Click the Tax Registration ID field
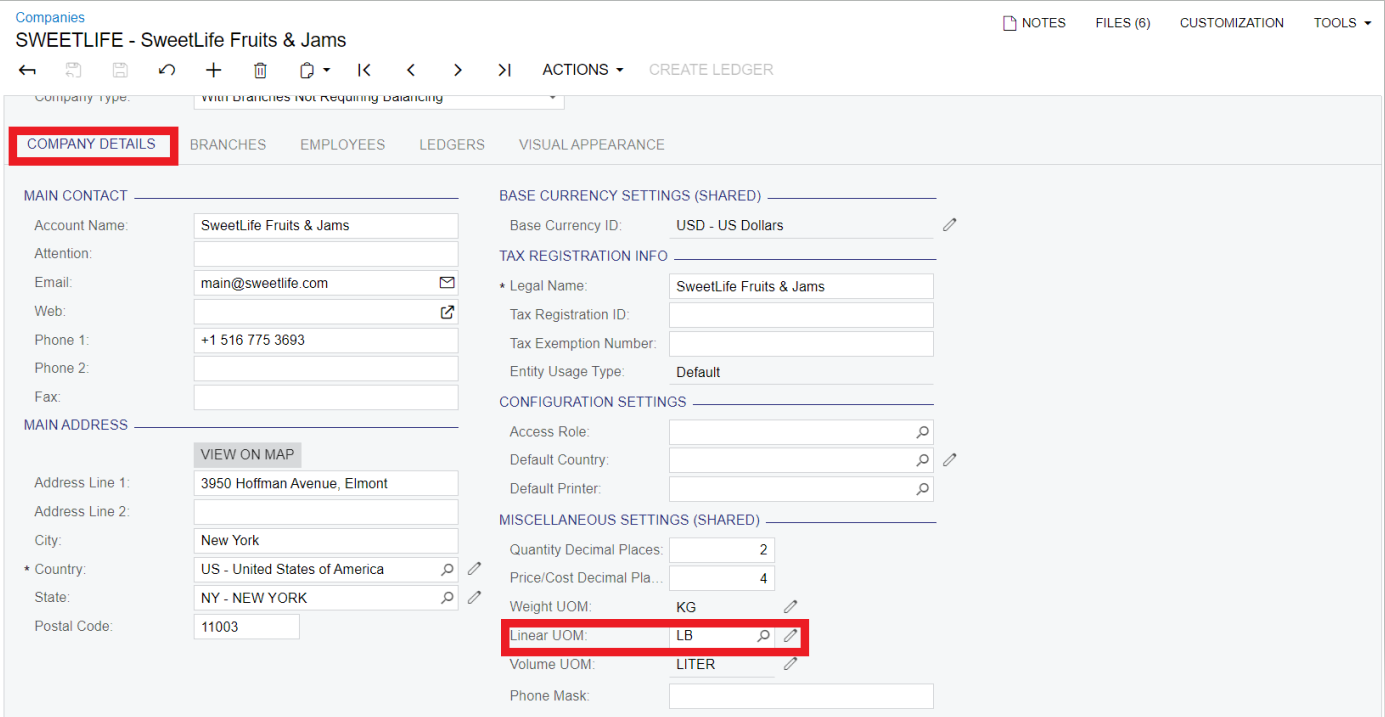Viewport: 1385px width, 717px height. click(x=800, y=315)
